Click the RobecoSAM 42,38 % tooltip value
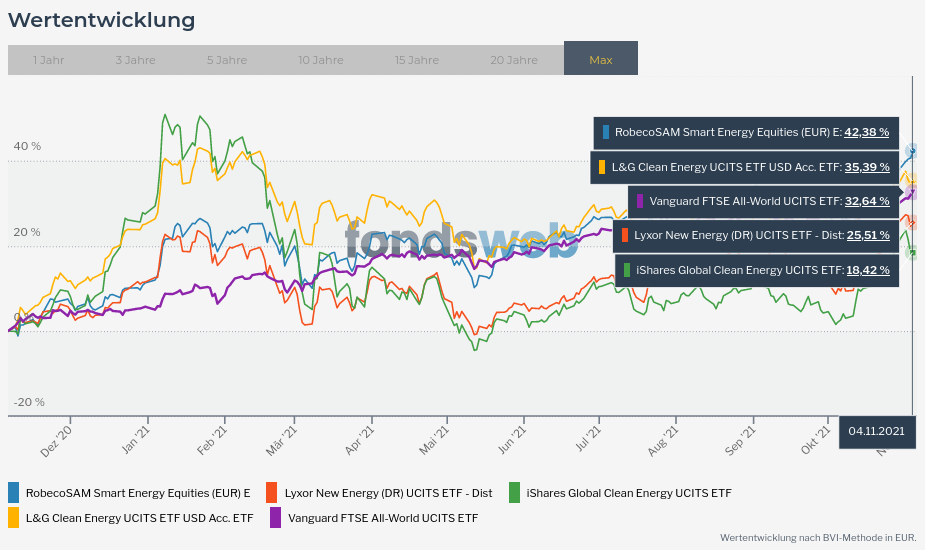Viewport: 925px width, 550px height. pyautogui.click(x=866, y=132)
